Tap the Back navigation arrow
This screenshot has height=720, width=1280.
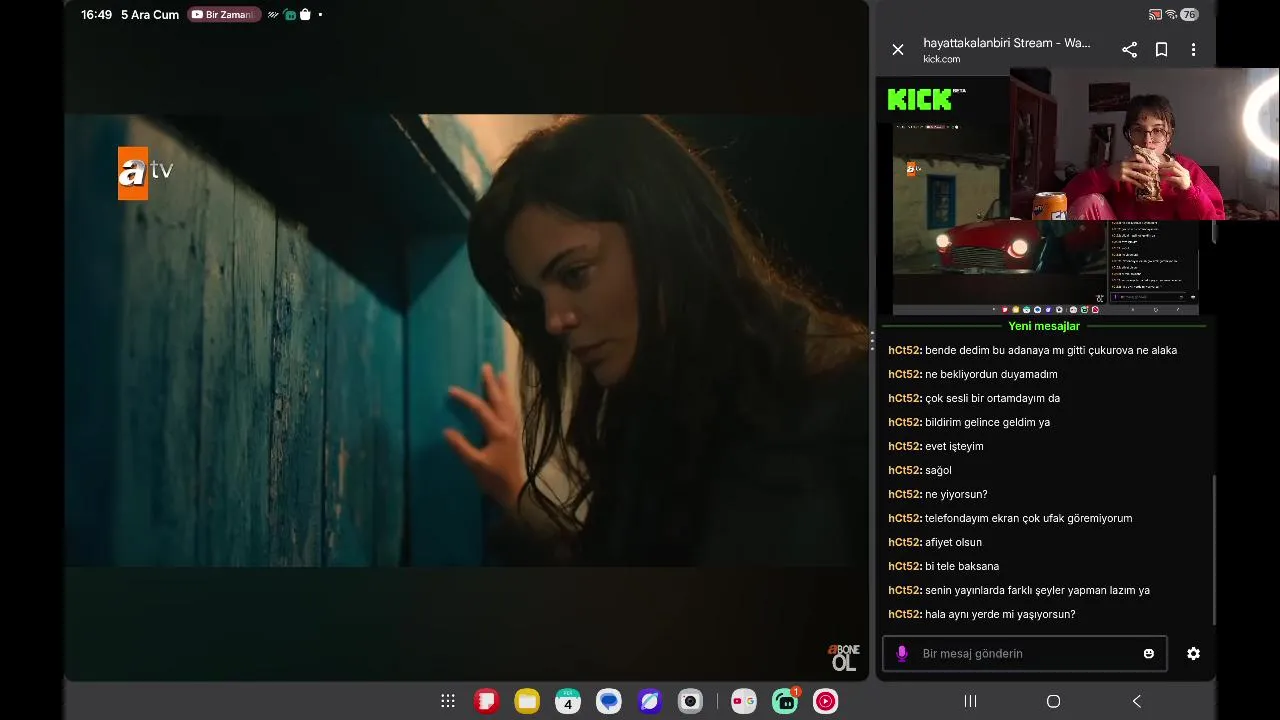click(x=1136, y=702)
